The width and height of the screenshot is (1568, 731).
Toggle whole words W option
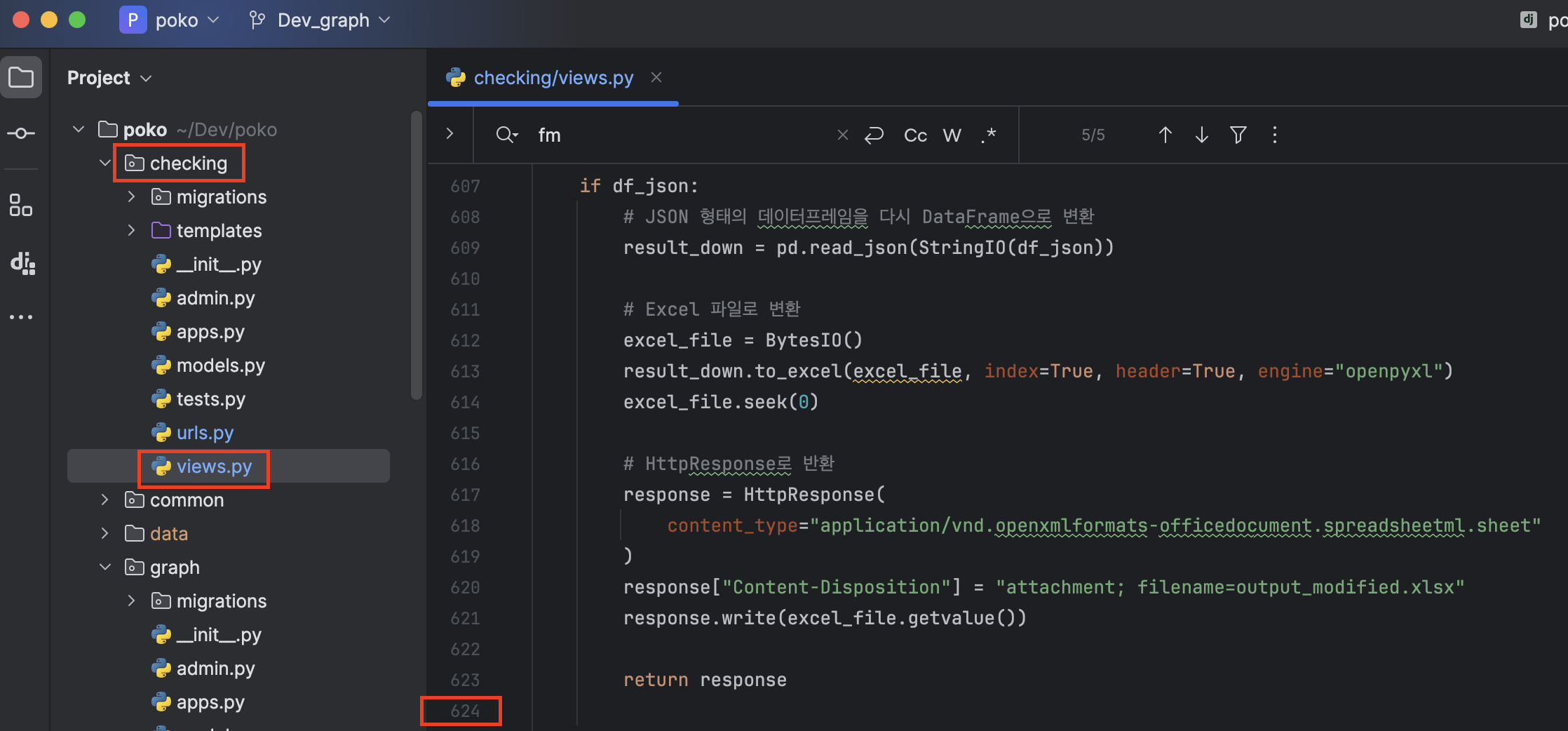click(x=952, y=135)
